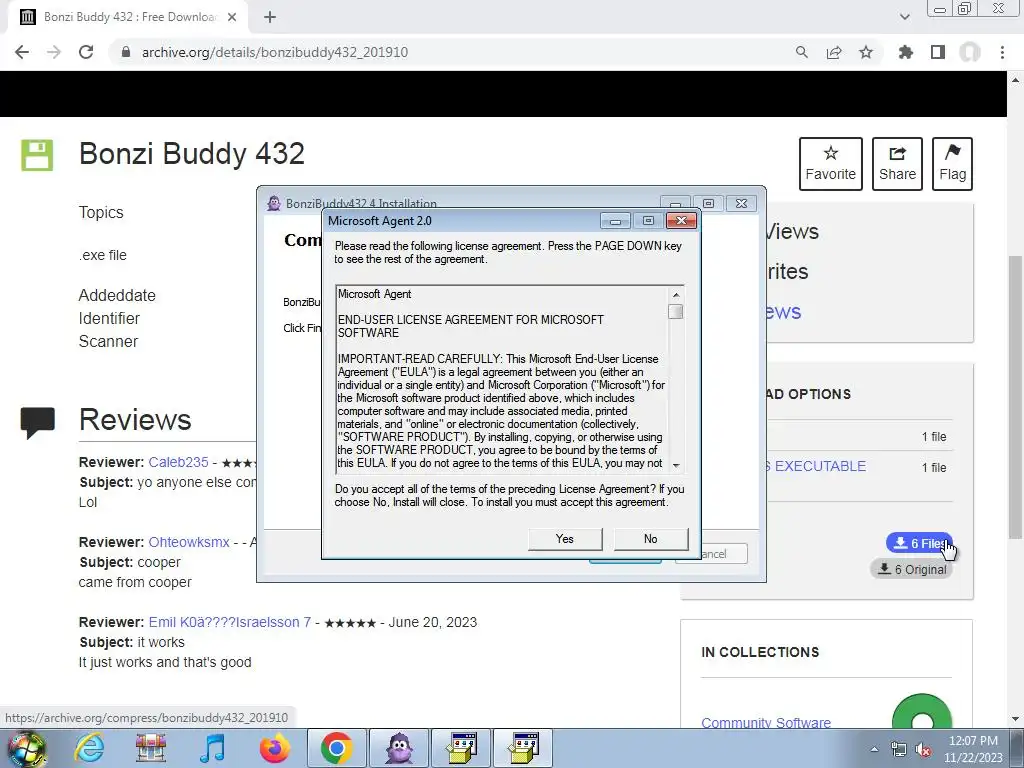This screenshot has height=768, width=1024.
Task: Click the '.exe file' topic text
Action: click(103, 255)
